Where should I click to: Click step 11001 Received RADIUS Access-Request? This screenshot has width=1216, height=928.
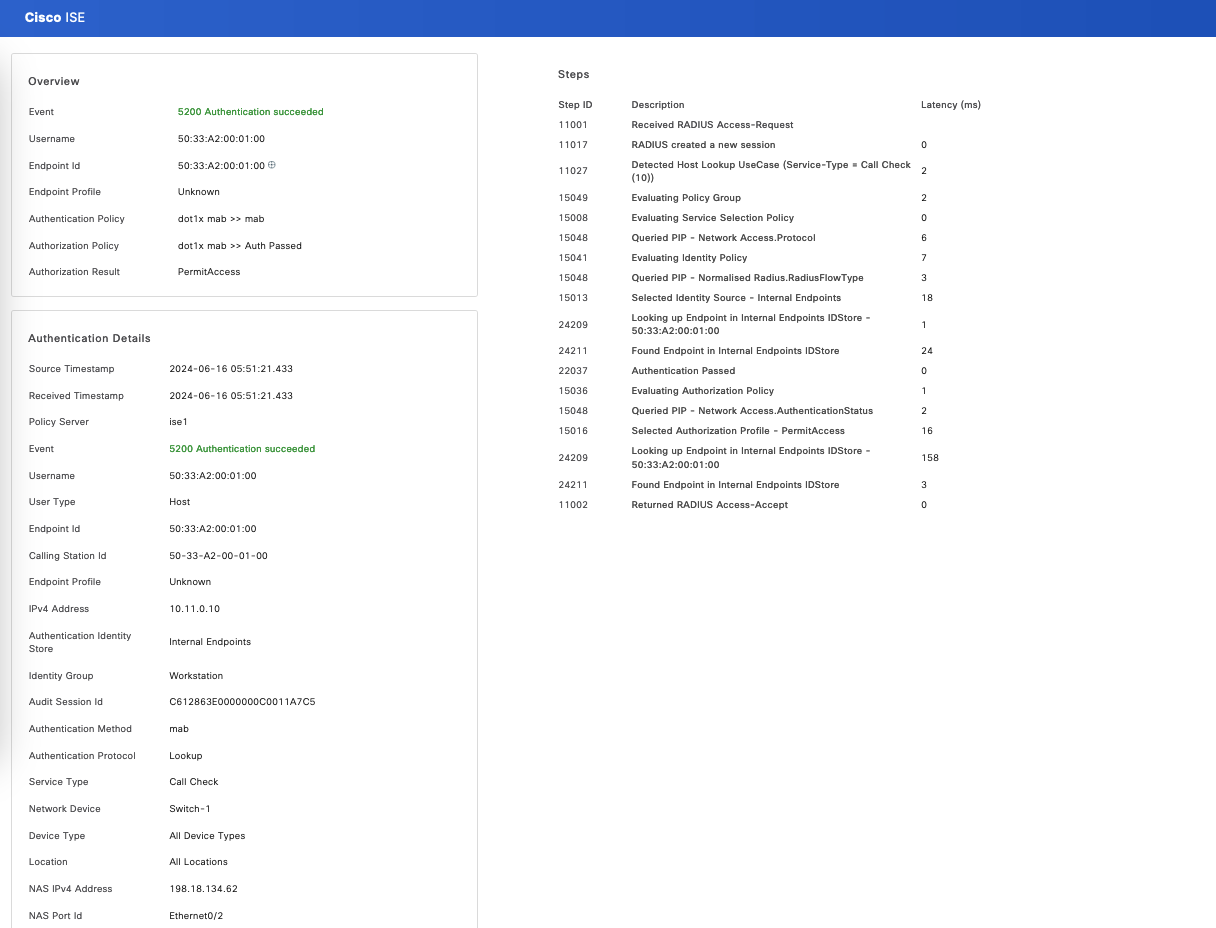(712, 125)
